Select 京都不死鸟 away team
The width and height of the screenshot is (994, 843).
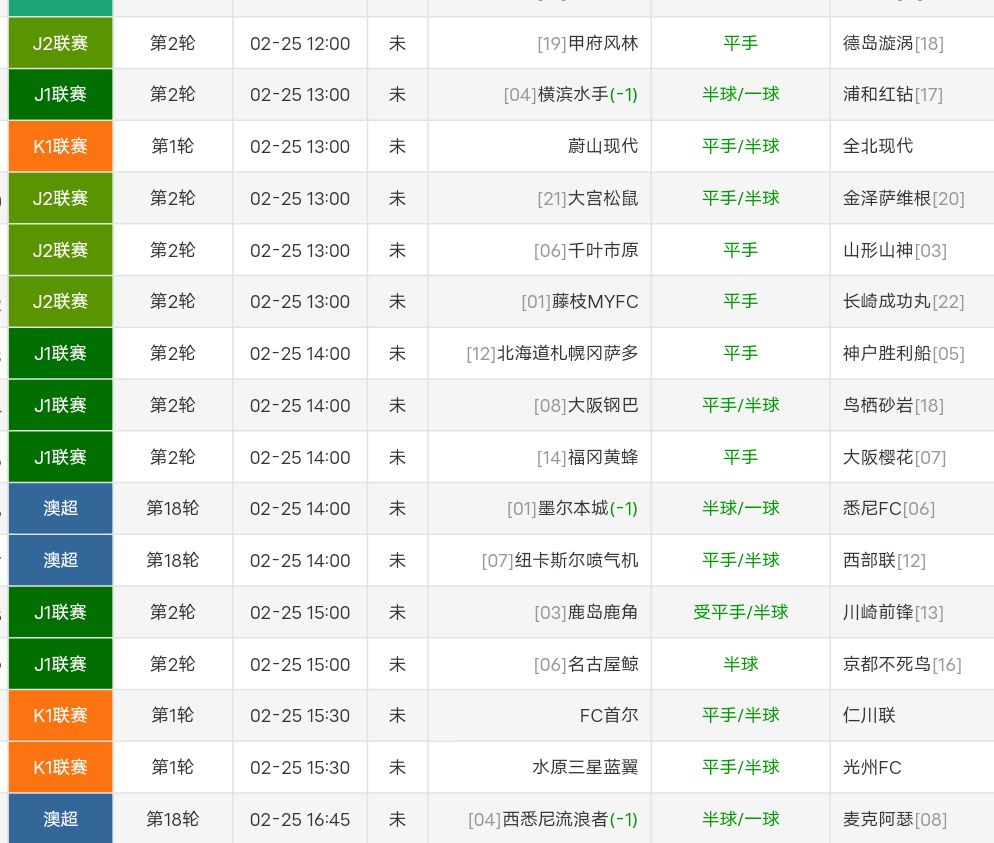(887, 664)
